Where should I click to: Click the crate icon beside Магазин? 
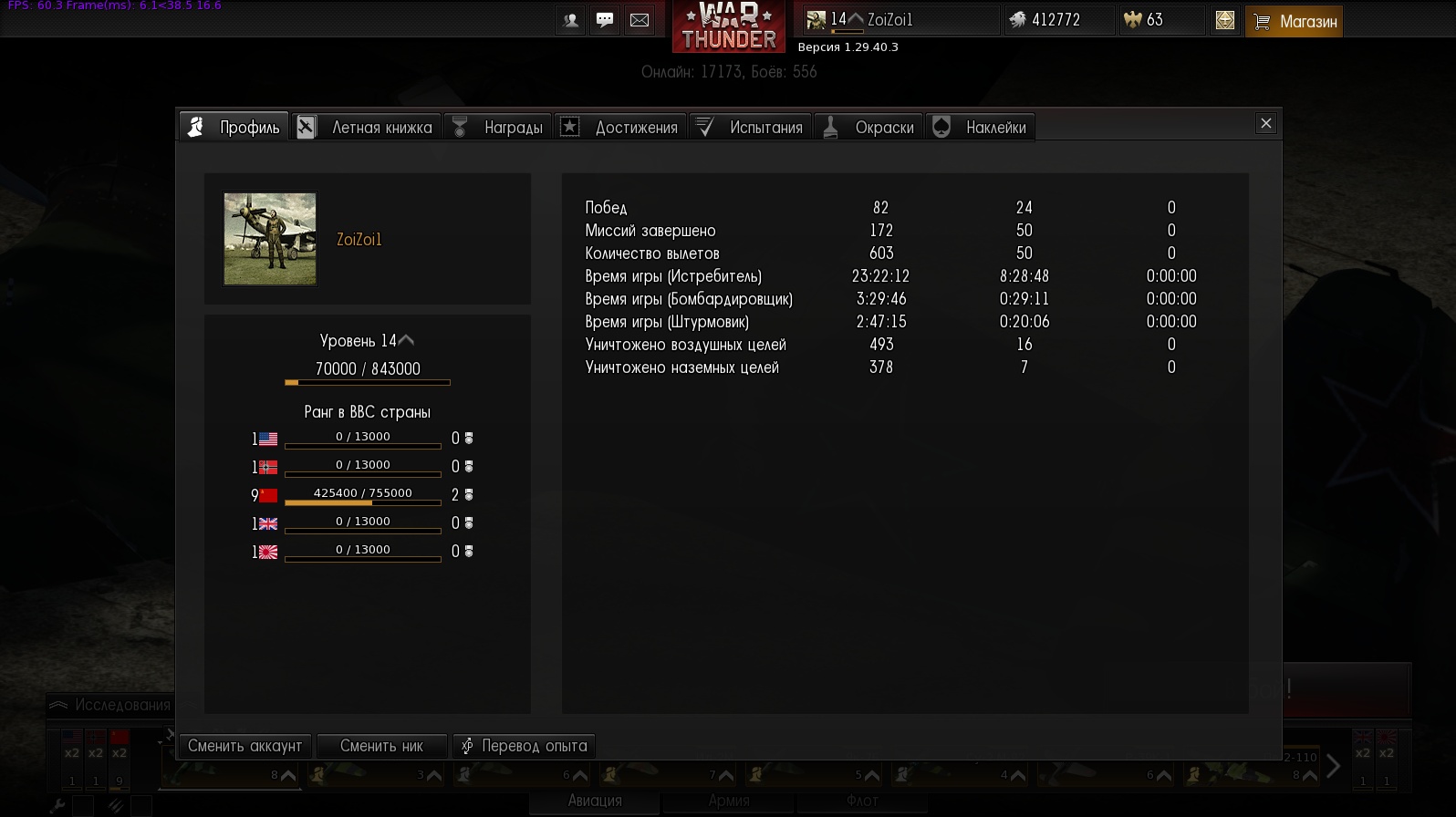1225,20
